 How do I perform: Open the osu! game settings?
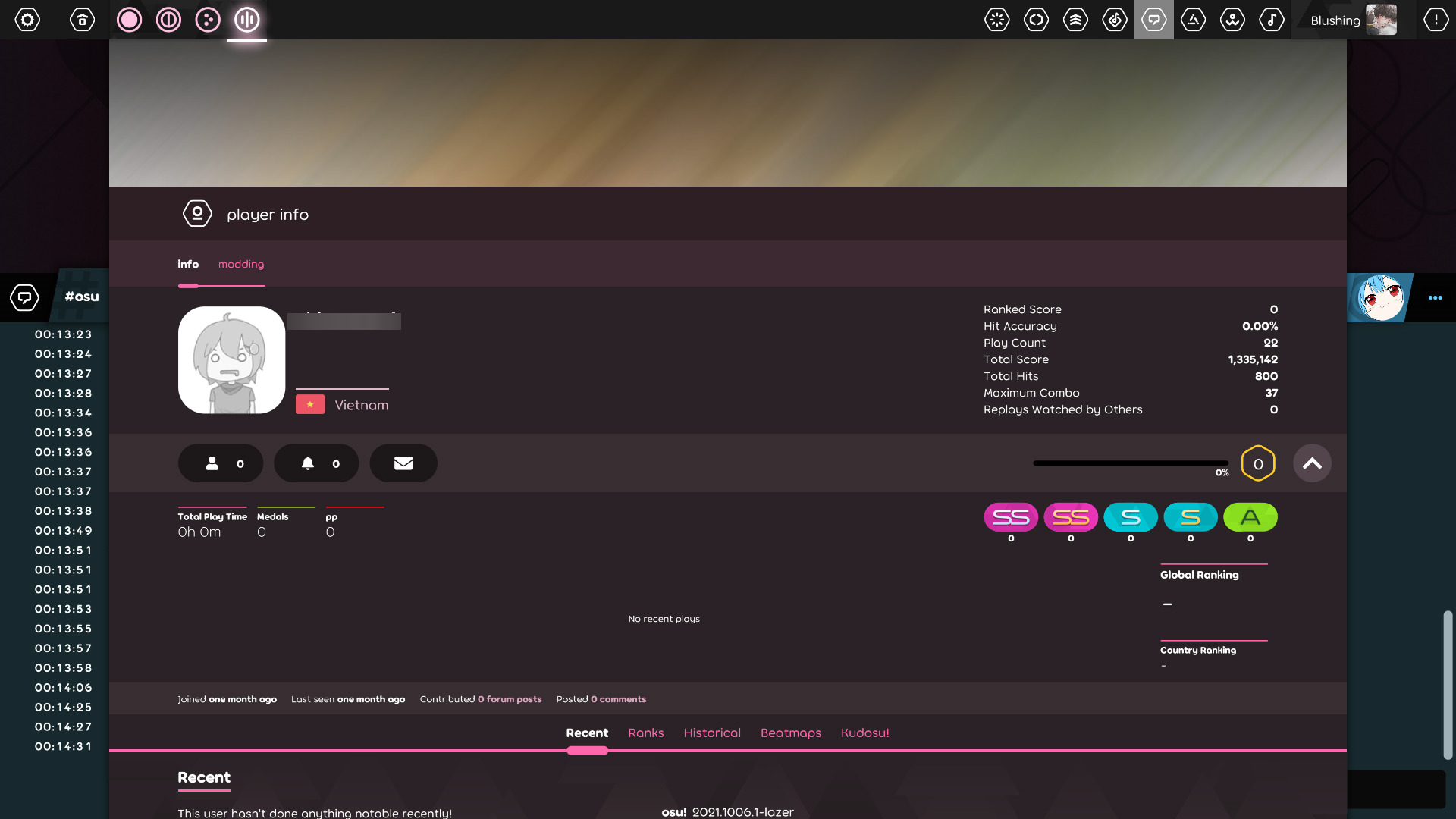pos(28,20)
